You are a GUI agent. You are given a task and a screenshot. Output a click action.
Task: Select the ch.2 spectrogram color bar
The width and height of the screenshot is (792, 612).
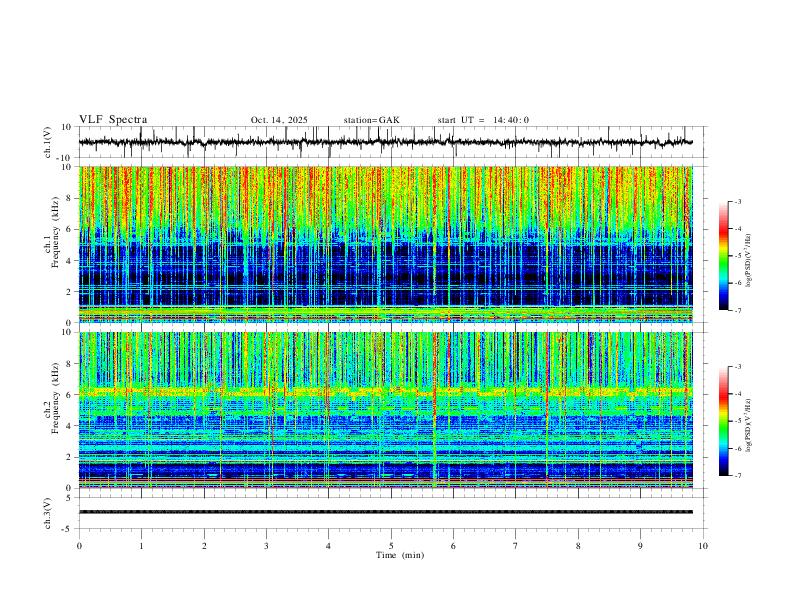[x=723, y=421]
